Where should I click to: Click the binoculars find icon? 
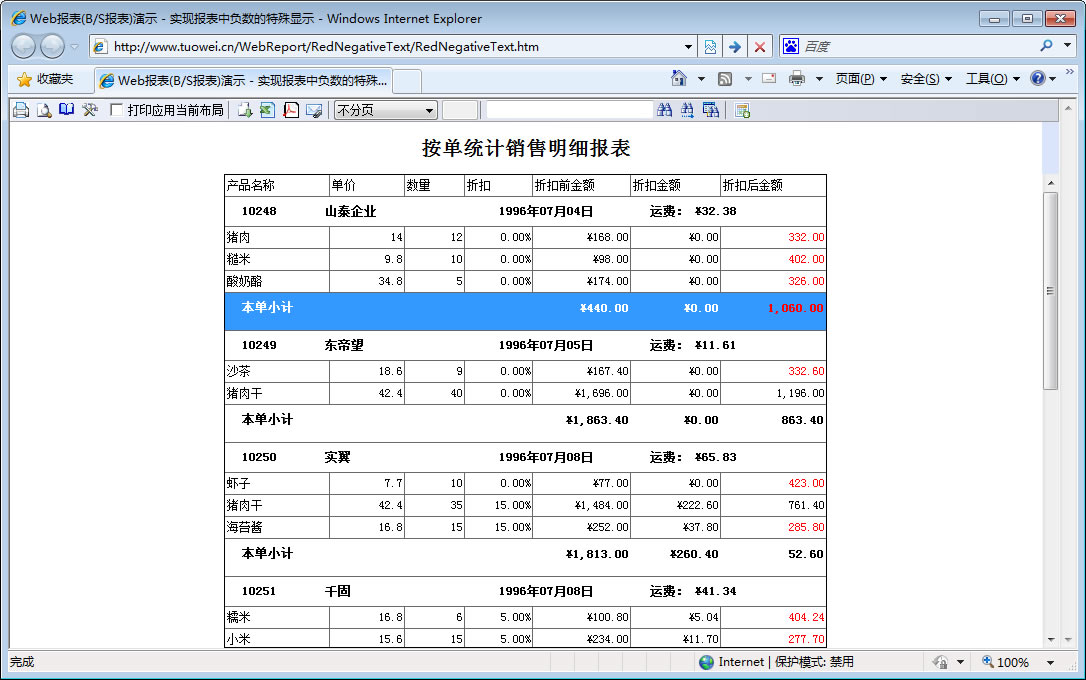click(665, 110)
